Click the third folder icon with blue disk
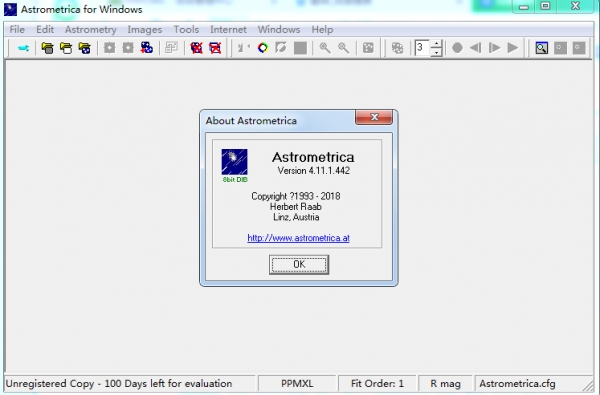Viewport: 600px width, 395px height. point(85,48)
